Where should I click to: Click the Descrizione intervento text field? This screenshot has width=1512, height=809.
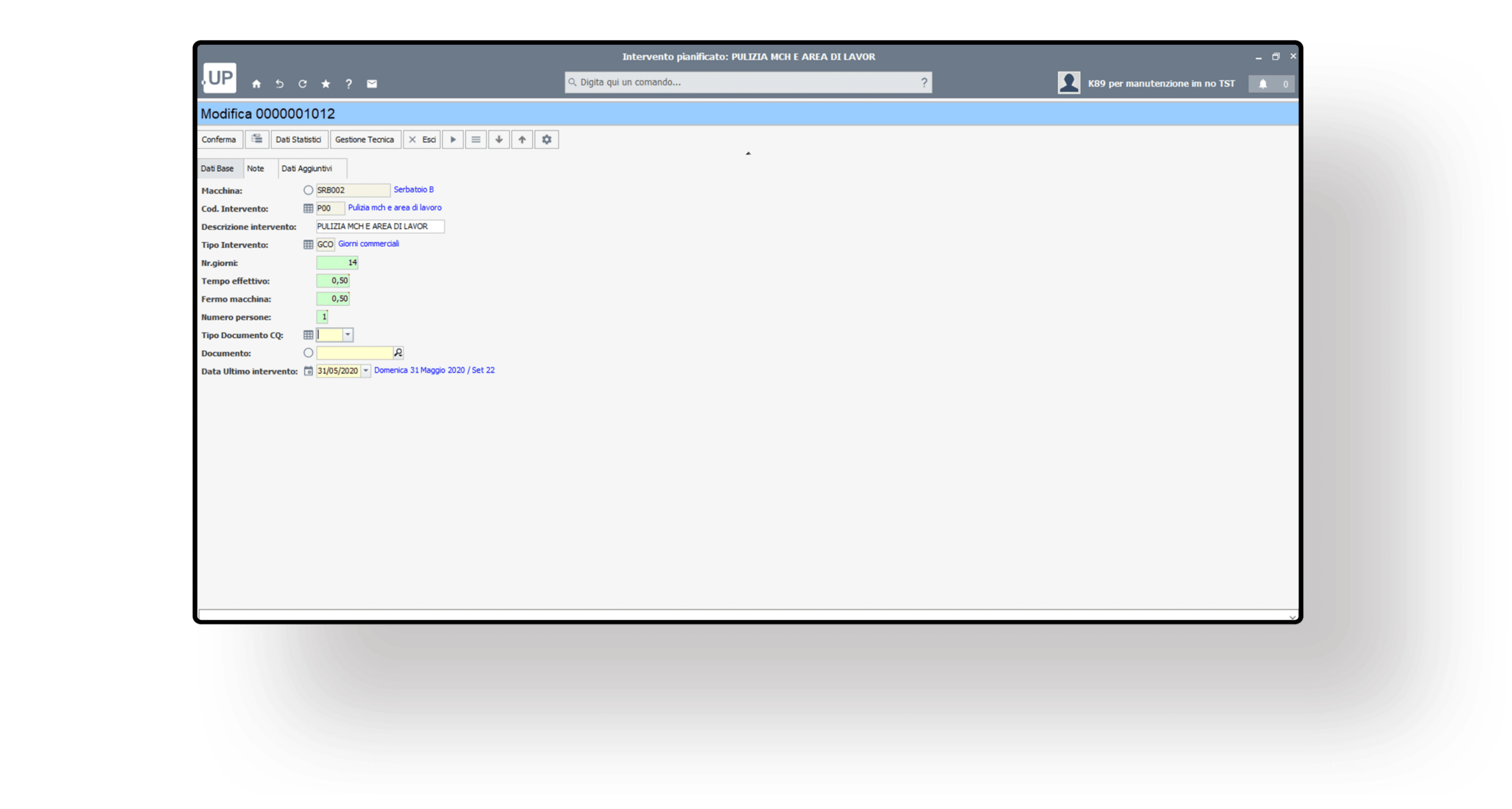[x=380, y=227]
